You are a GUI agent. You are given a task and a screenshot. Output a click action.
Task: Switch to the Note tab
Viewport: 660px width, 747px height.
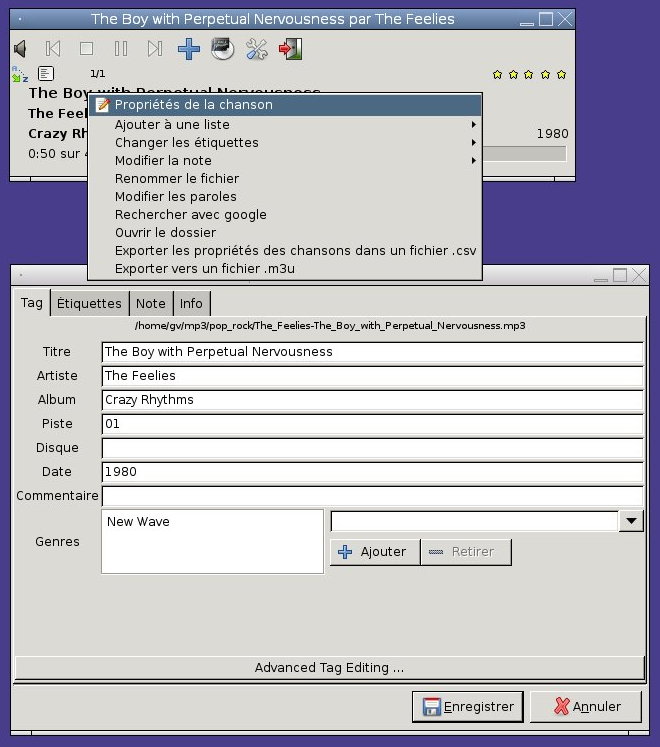[x=151, y=303]
